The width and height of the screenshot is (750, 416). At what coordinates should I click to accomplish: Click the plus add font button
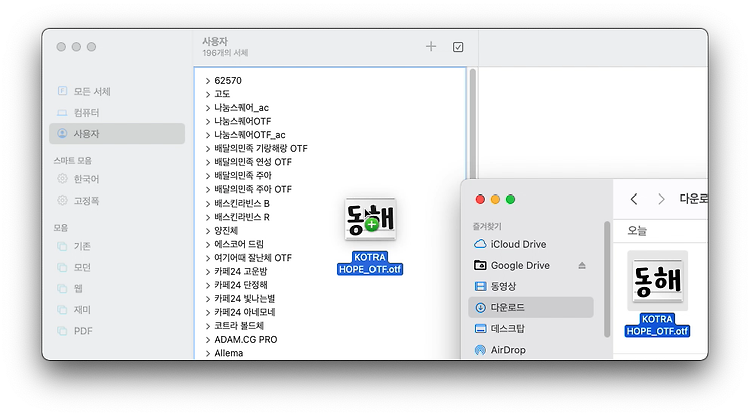coord(431,46)
